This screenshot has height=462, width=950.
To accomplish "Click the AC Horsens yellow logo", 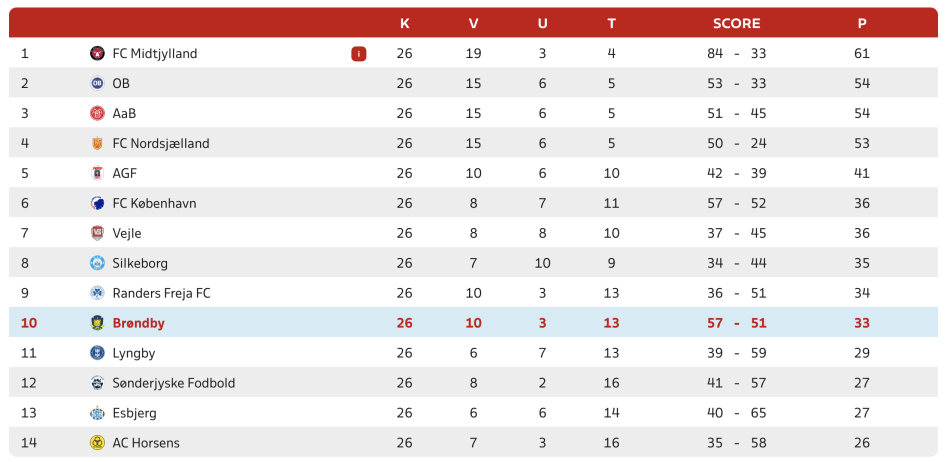I will point(97,443).
